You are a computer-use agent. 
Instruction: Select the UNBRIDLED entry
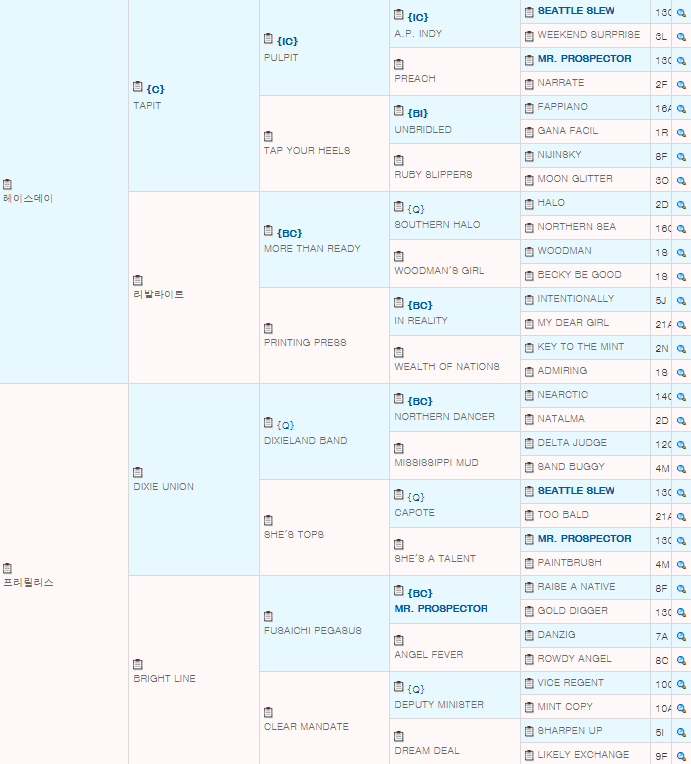[423, 130]
